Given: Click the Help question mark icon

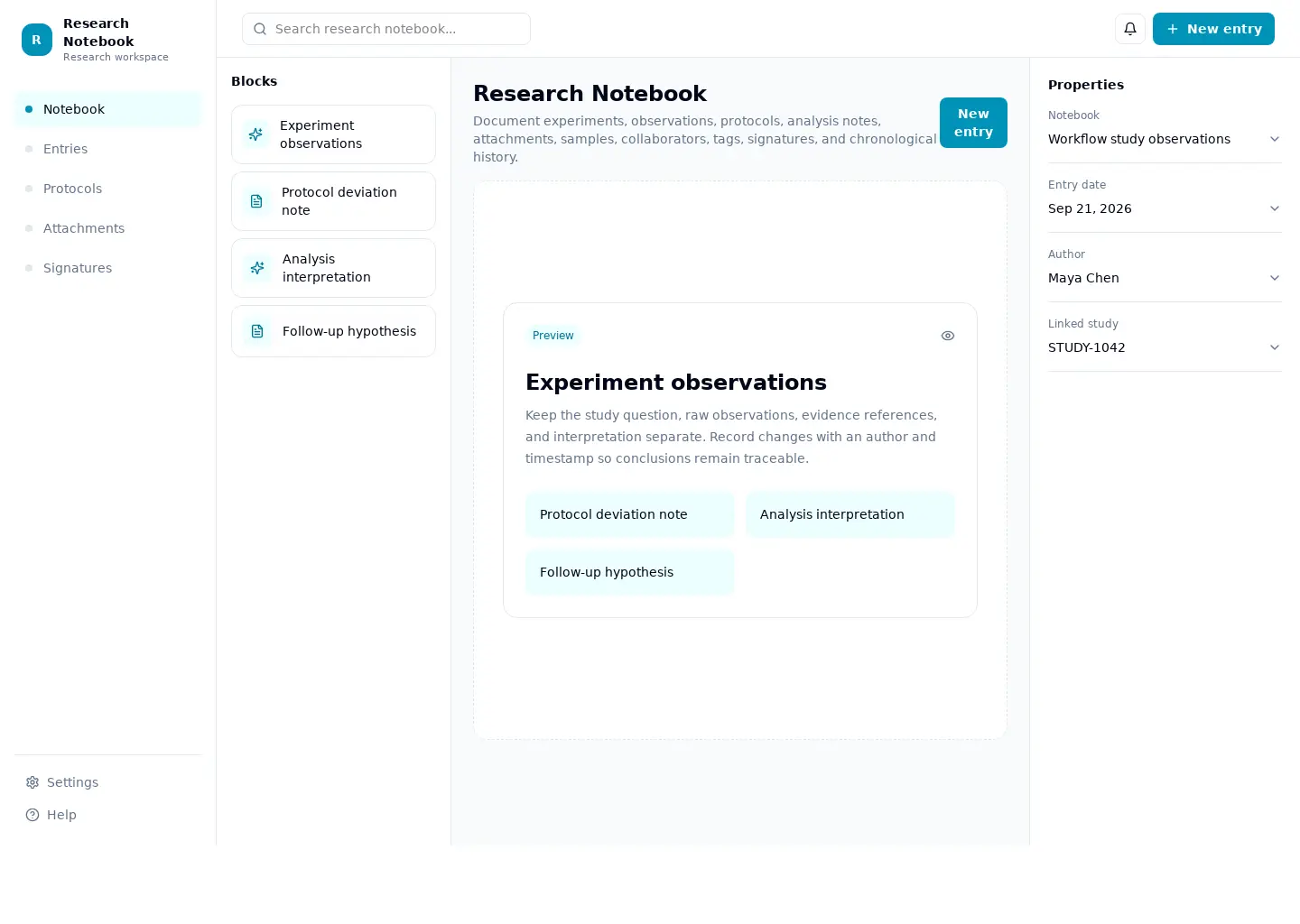Looking at the screenshot, I should click(x=32, y=815).
